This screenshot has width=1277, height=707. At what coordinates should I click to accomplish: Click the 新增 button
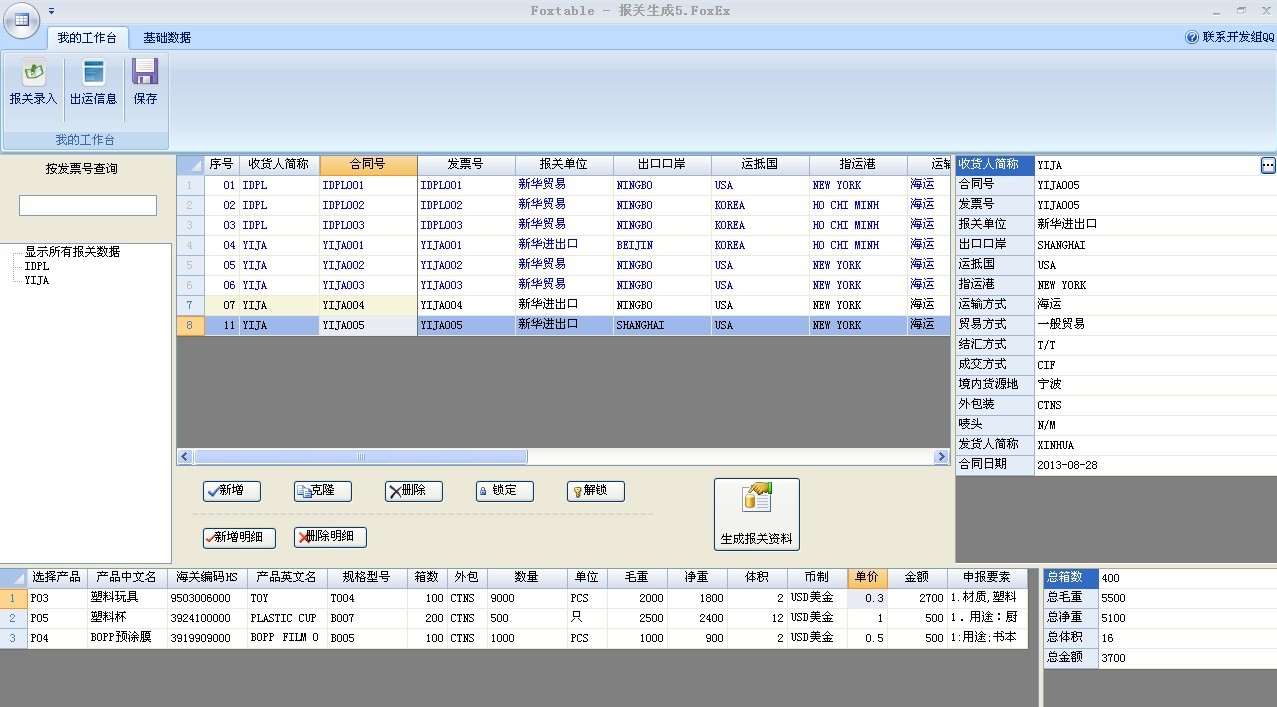232,491
